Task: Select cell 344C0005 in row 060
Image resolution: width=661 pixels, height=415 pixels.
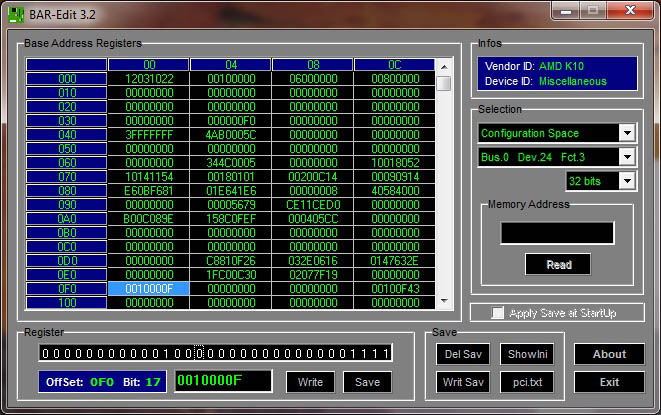Action: [231, 163]
